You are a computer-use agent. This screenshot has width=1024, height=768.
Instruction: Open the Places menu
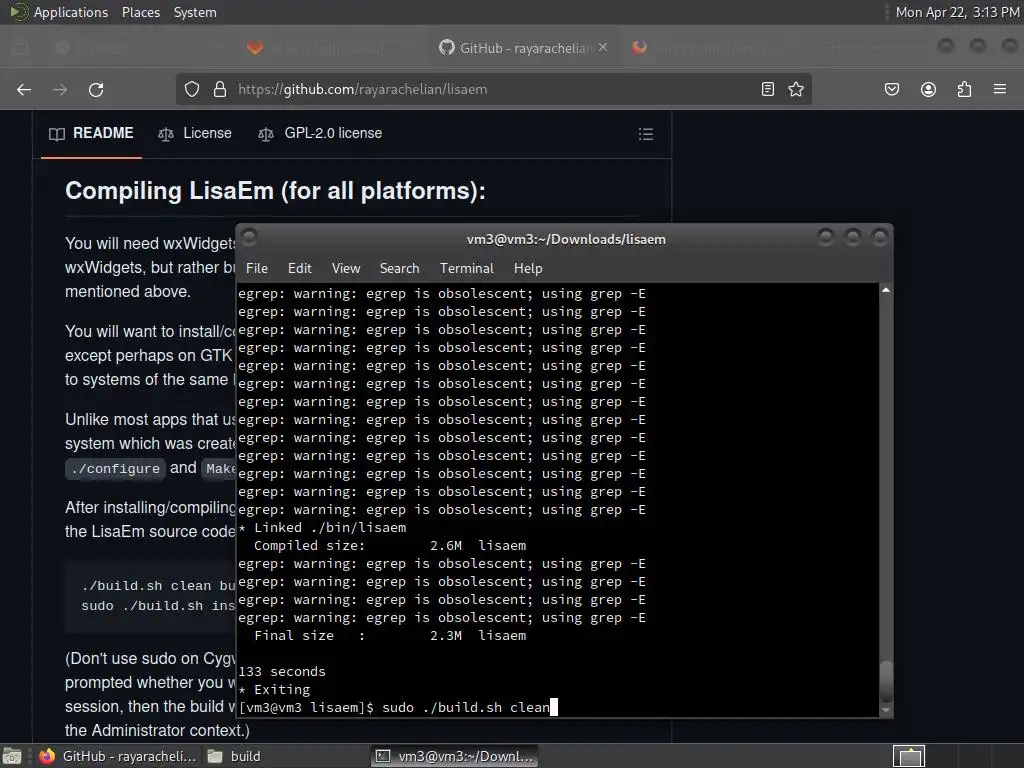141,12
